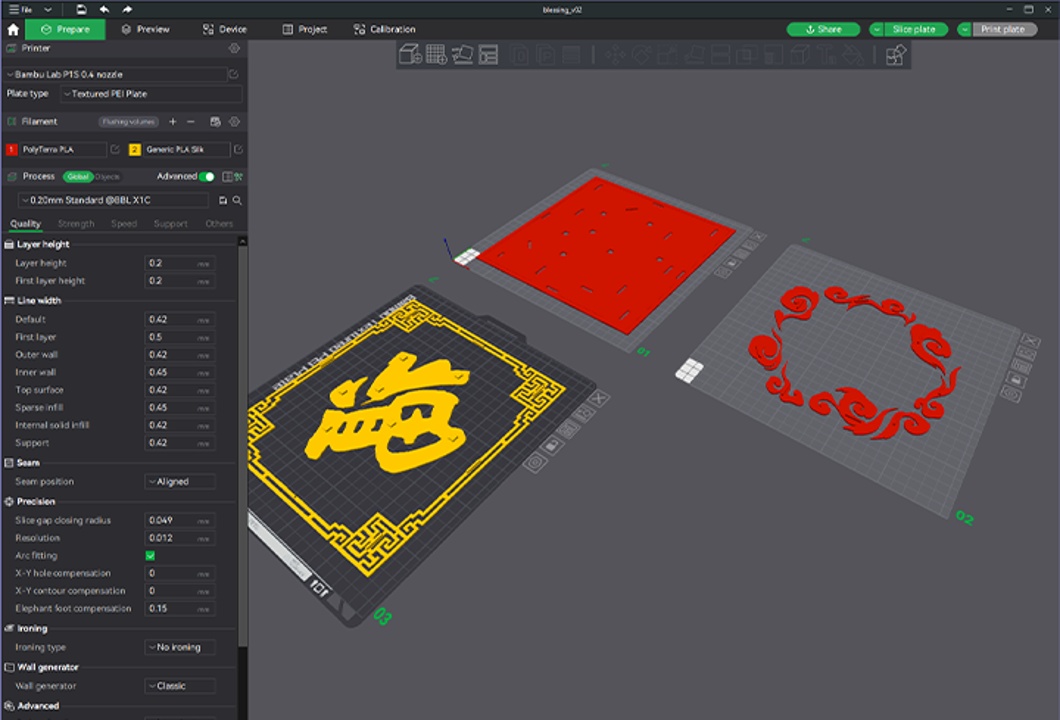
Task: Uncheck the Arc fitting checkbox
Action: (150, 556)
